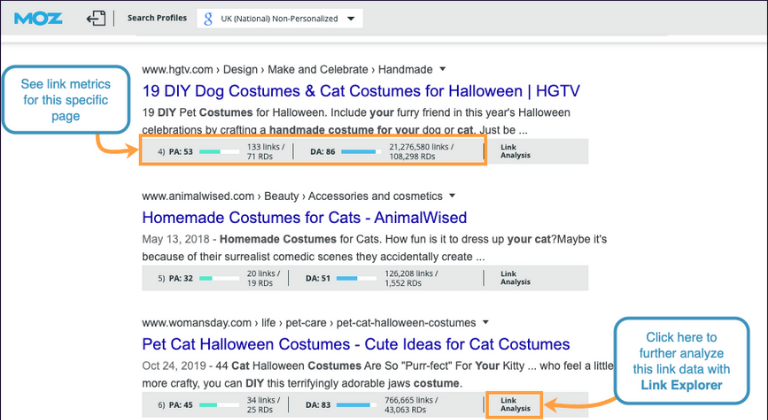This screenshot has height=420, width=768.
Task: Click the '766,665 links / 43,063 RDs' metric
Action: [x=411, y=405]
